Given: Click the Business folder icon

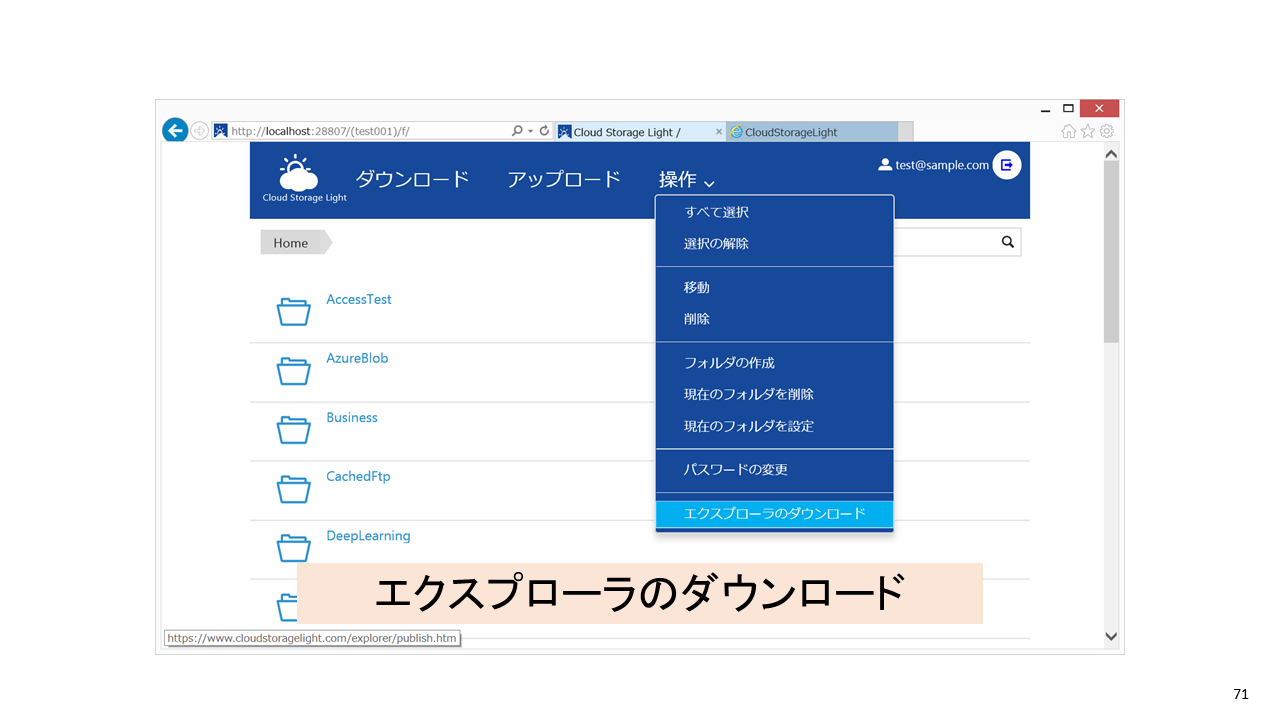Looking at the screenshot, I should pos(293,430).
